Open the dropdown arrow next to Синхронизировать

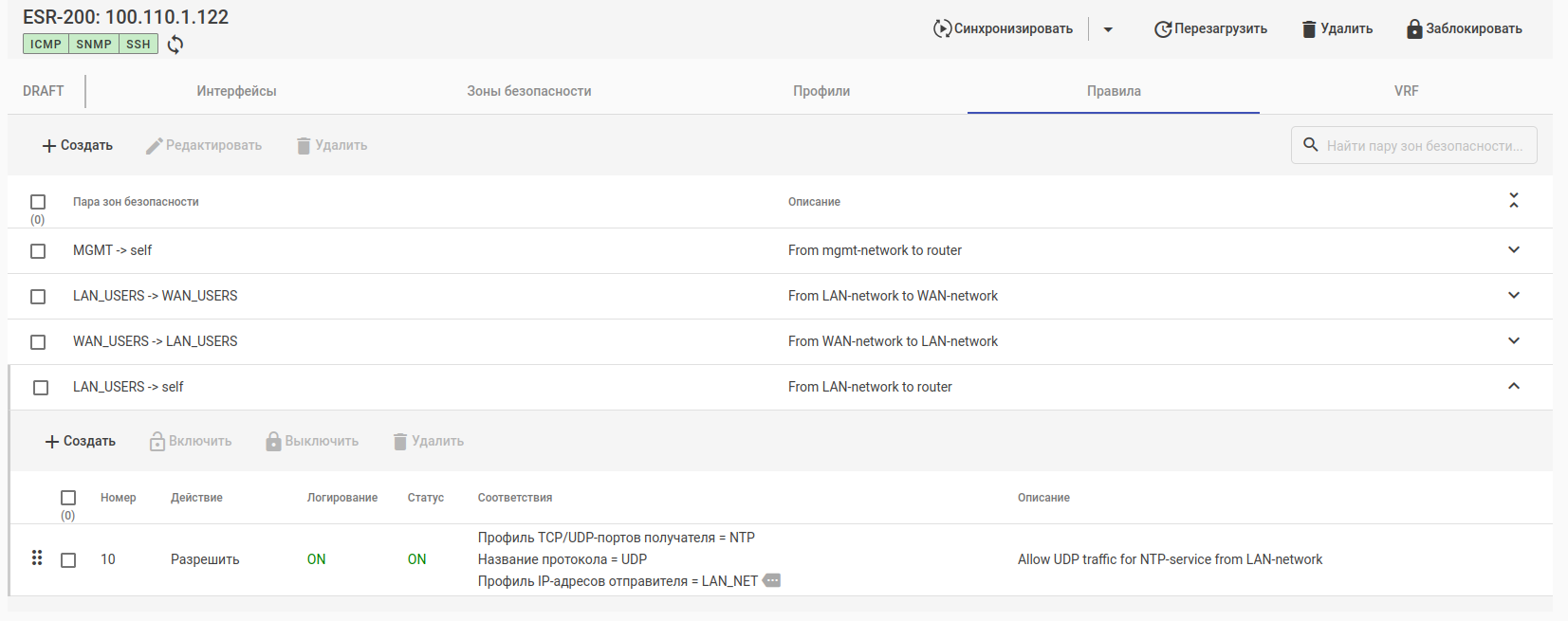click(1108, 29)
